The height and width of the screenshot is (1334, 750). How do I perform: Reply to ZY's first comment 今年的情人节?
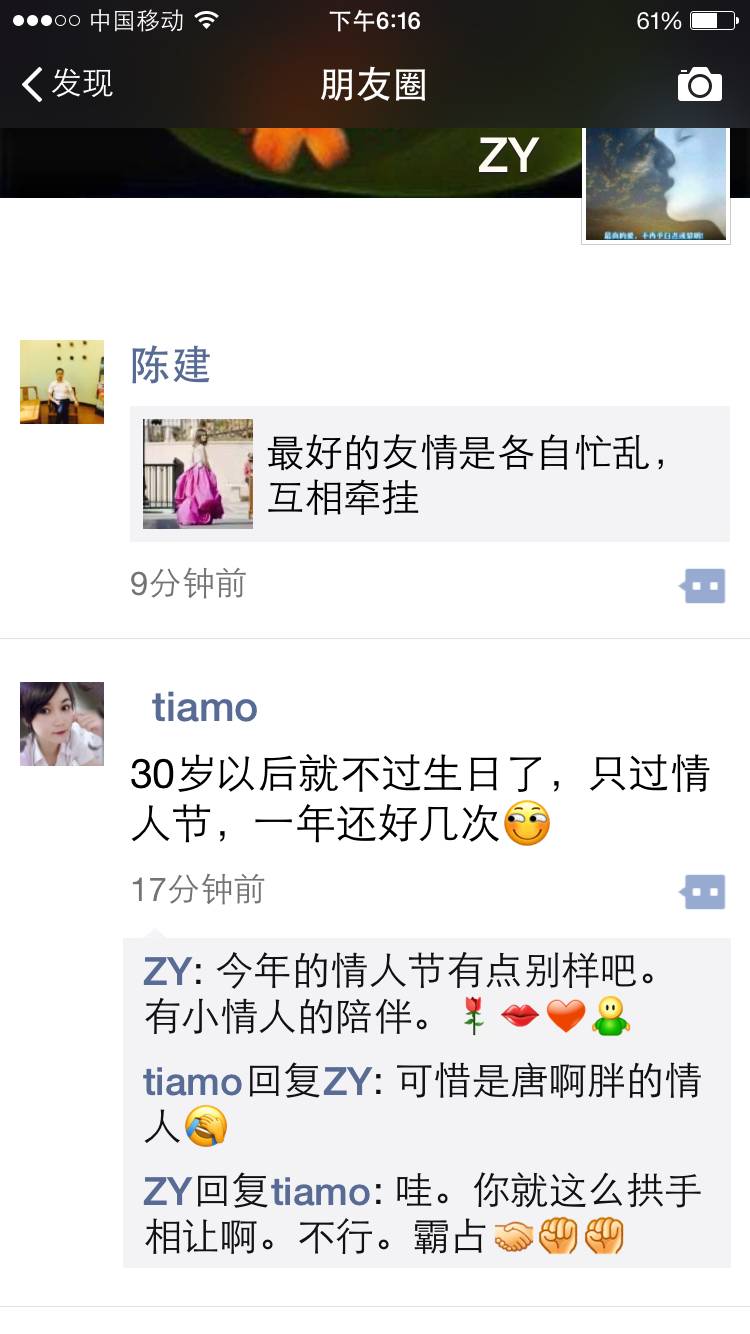427,994
